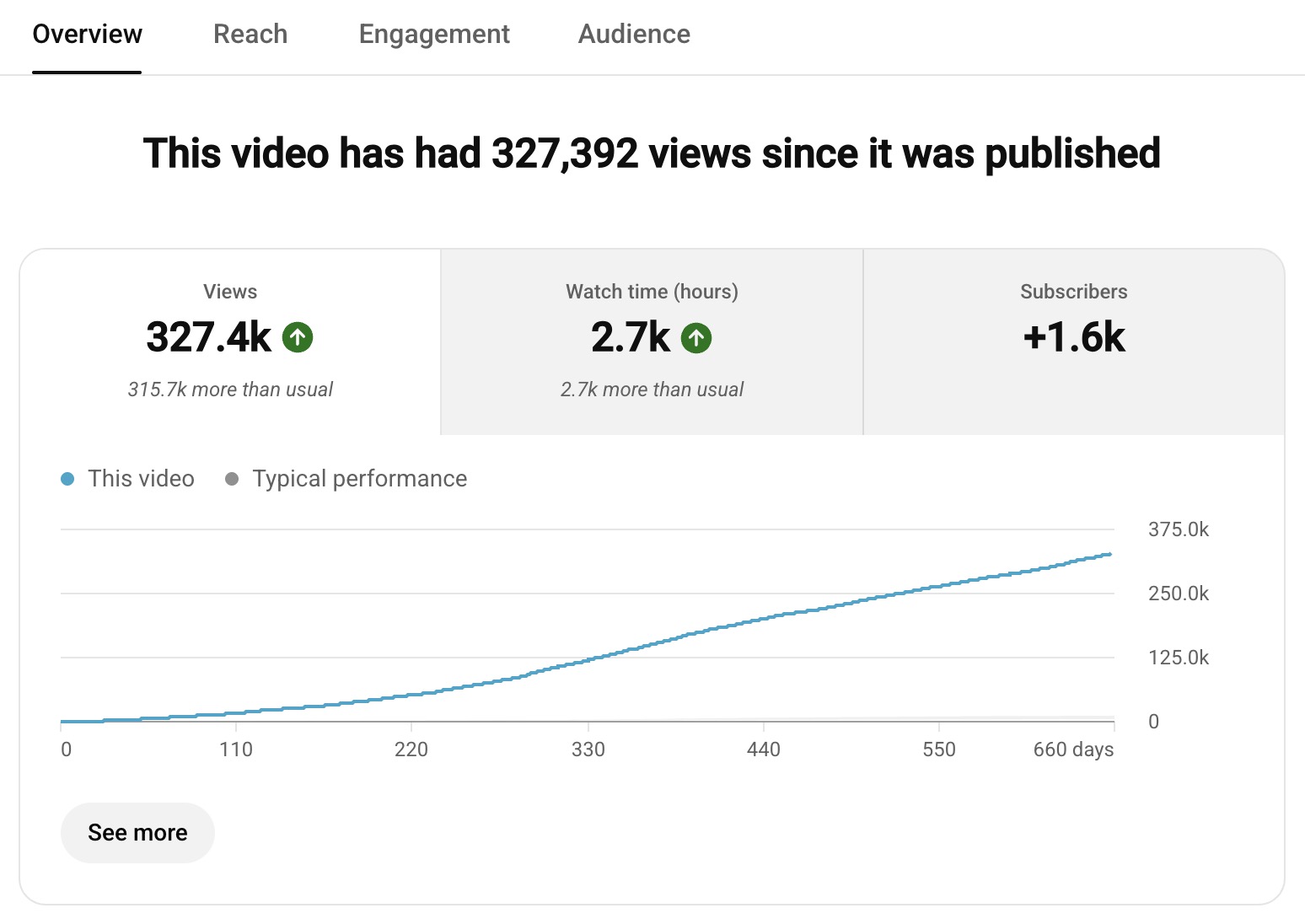
Task: Click the 550 days x-axis label
Action: coord(939,749)
